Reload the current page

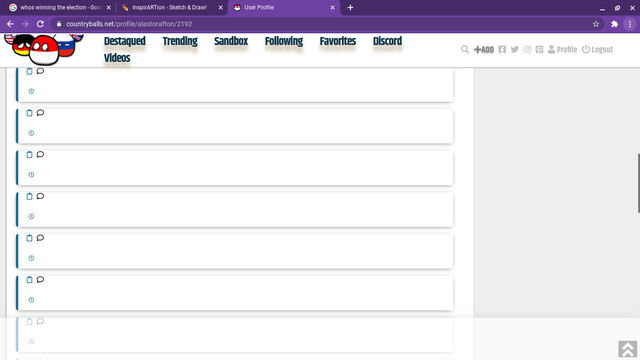[x=40, y=24]
